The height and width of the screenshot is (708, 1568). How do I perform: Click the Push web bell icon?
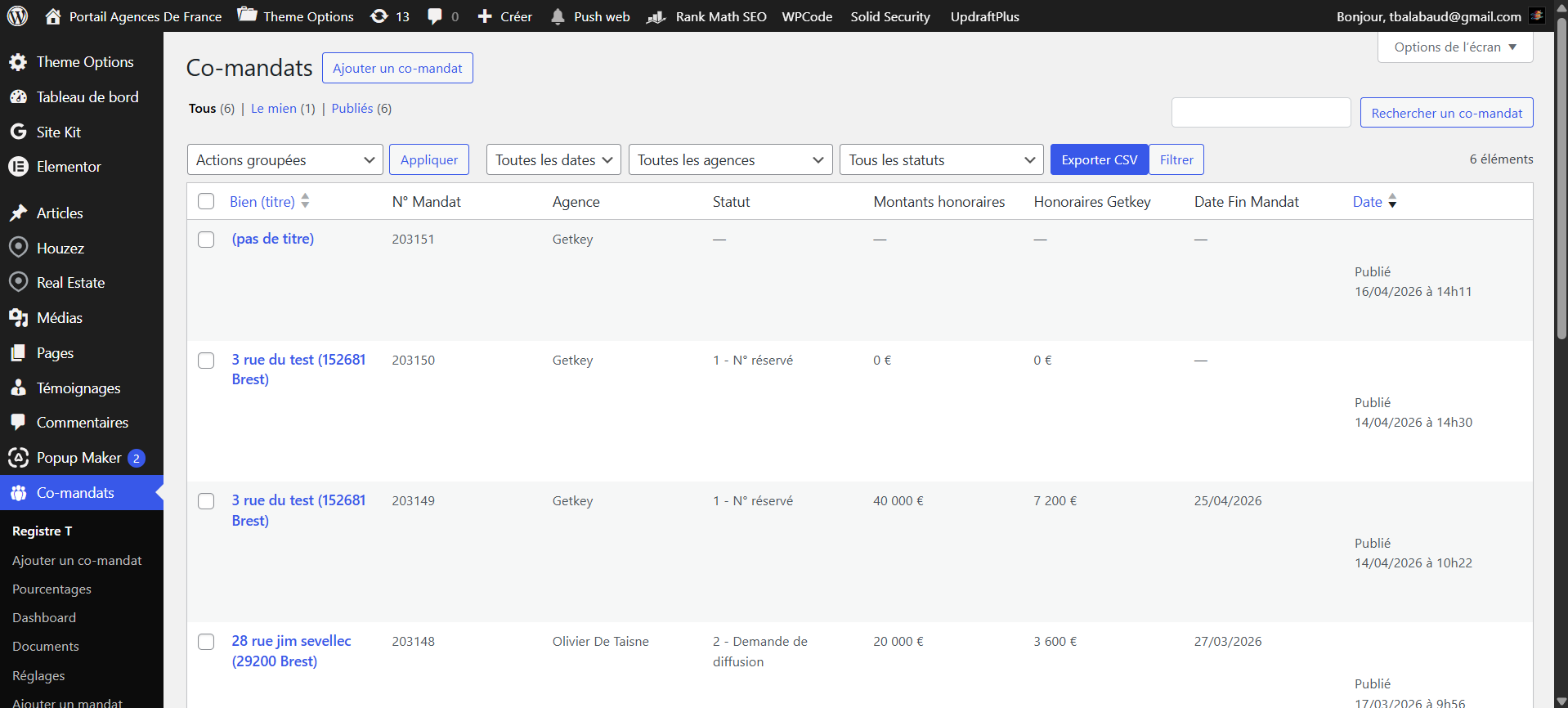[558, 16]
